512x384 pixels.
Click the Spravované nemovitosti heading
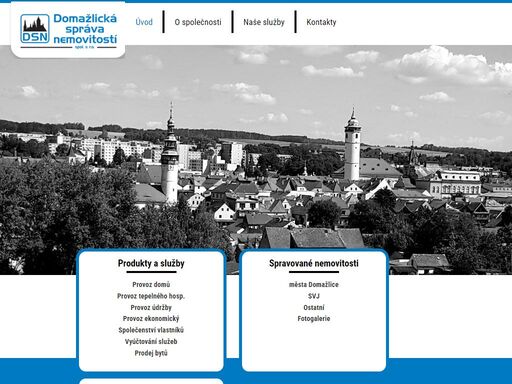pyautogui.click(x=314, y=263)
